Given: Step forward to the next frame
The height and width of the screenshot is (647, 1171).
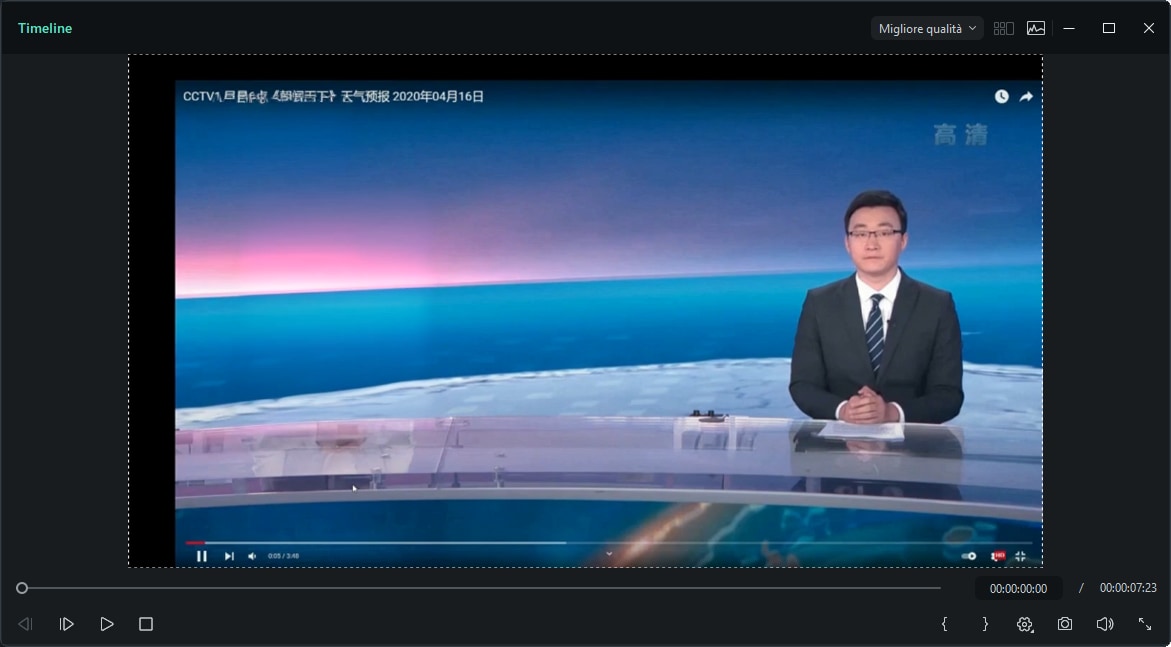Looking at the screenshot, I should (67, 624).
